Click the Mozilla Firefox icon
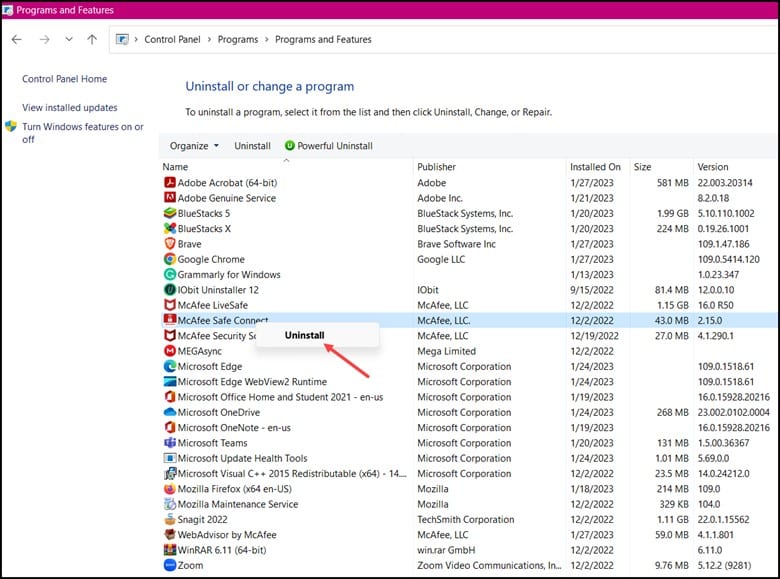The height and width of the screenshot is (579, 780). pyautogui.click(x=170, y=489)
